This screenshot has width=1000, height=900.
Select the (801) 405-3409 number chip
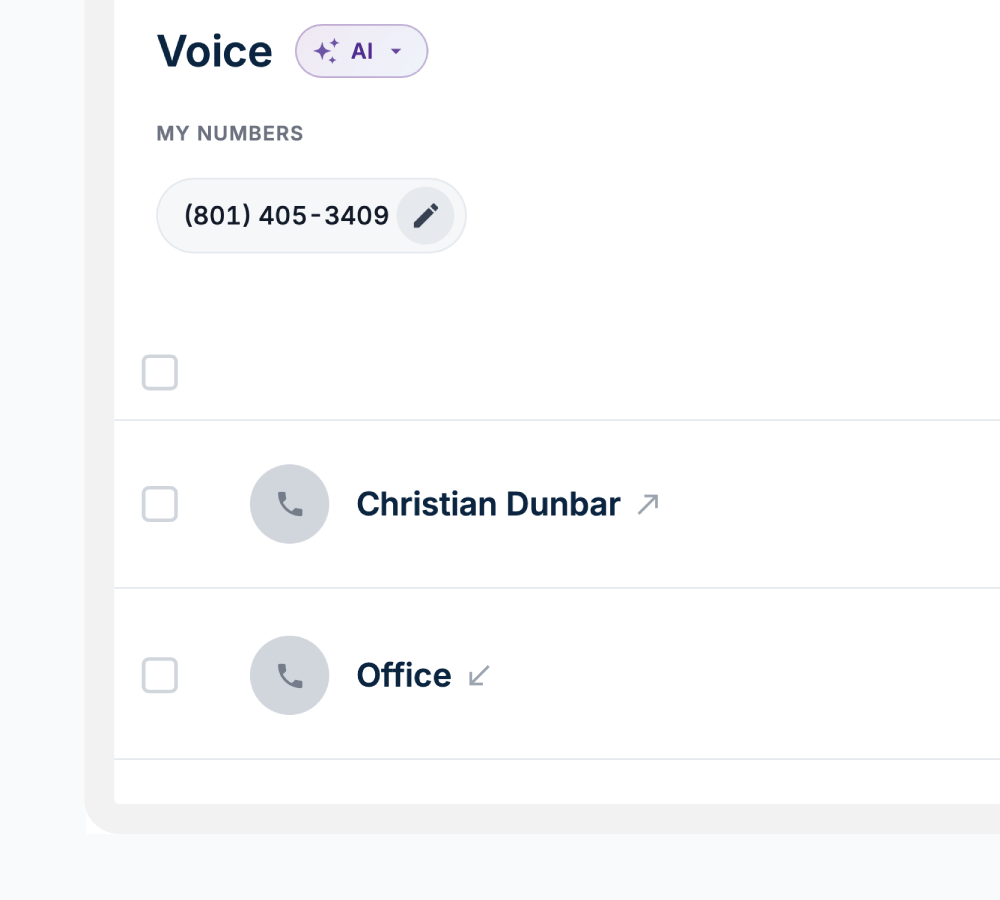click(x=286, y=216)
